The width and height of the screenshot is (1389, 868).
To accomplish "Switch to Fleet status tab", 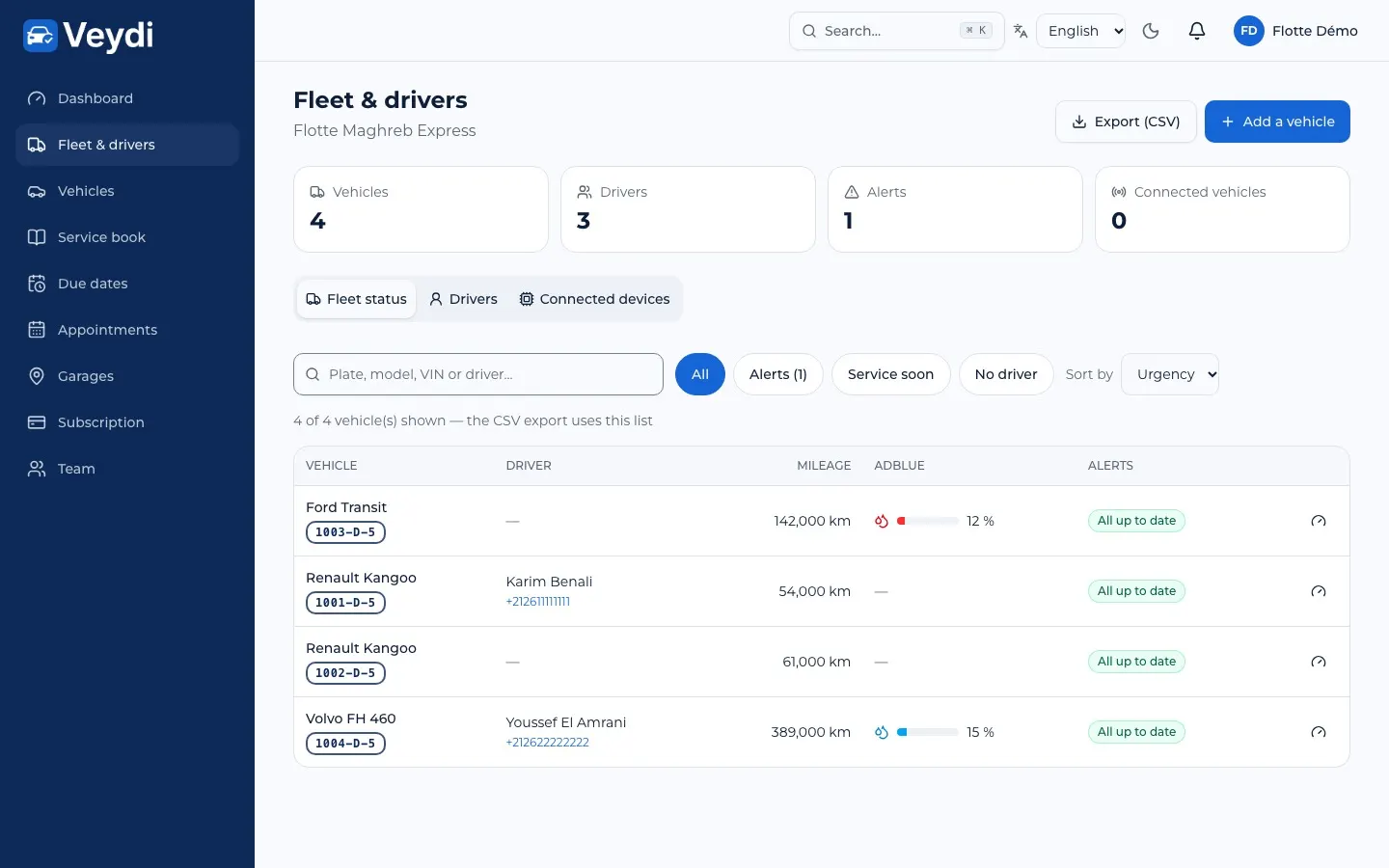I will pyautogui.click(x=356, y=299).
